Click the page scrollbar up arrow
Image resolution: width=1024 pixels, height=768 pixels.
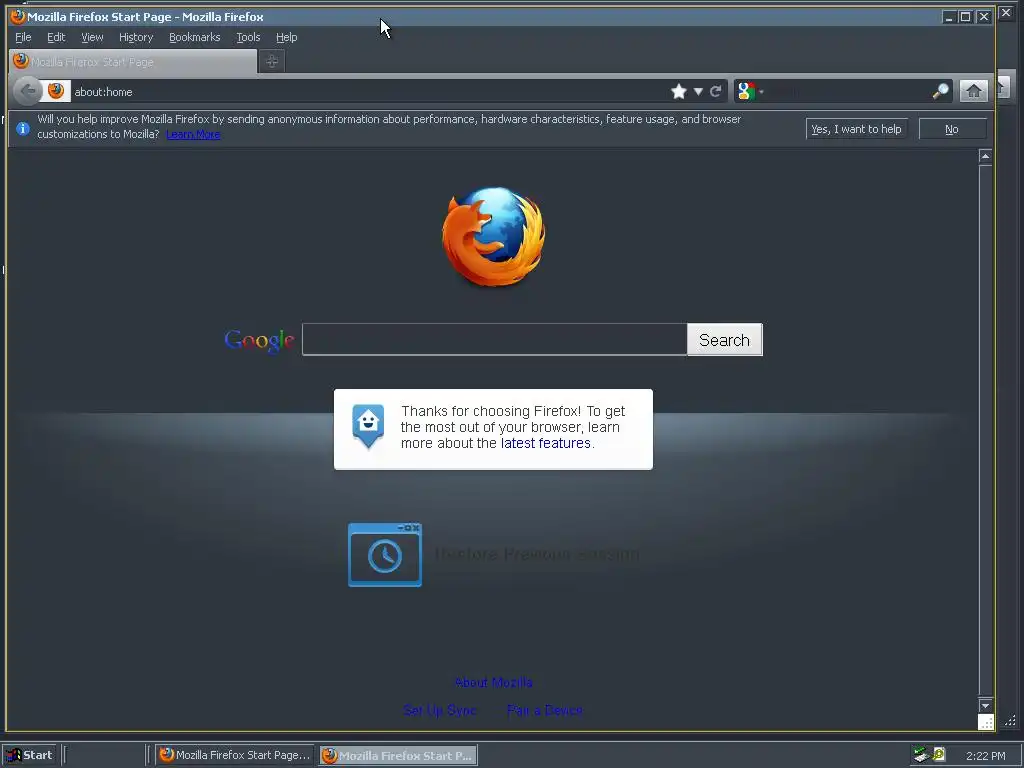(x=985, y=156)
